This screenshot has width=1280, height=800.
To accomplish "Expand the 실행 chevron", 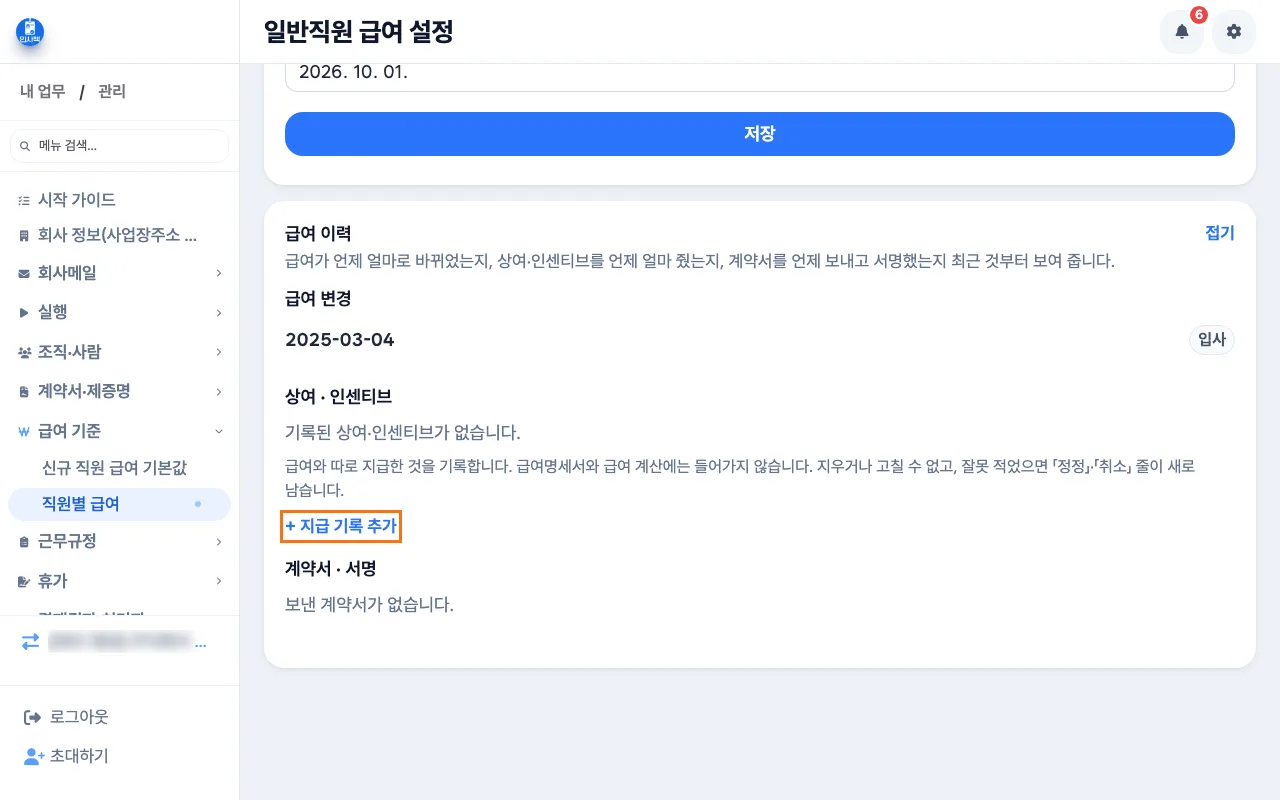I will [218, 313].
